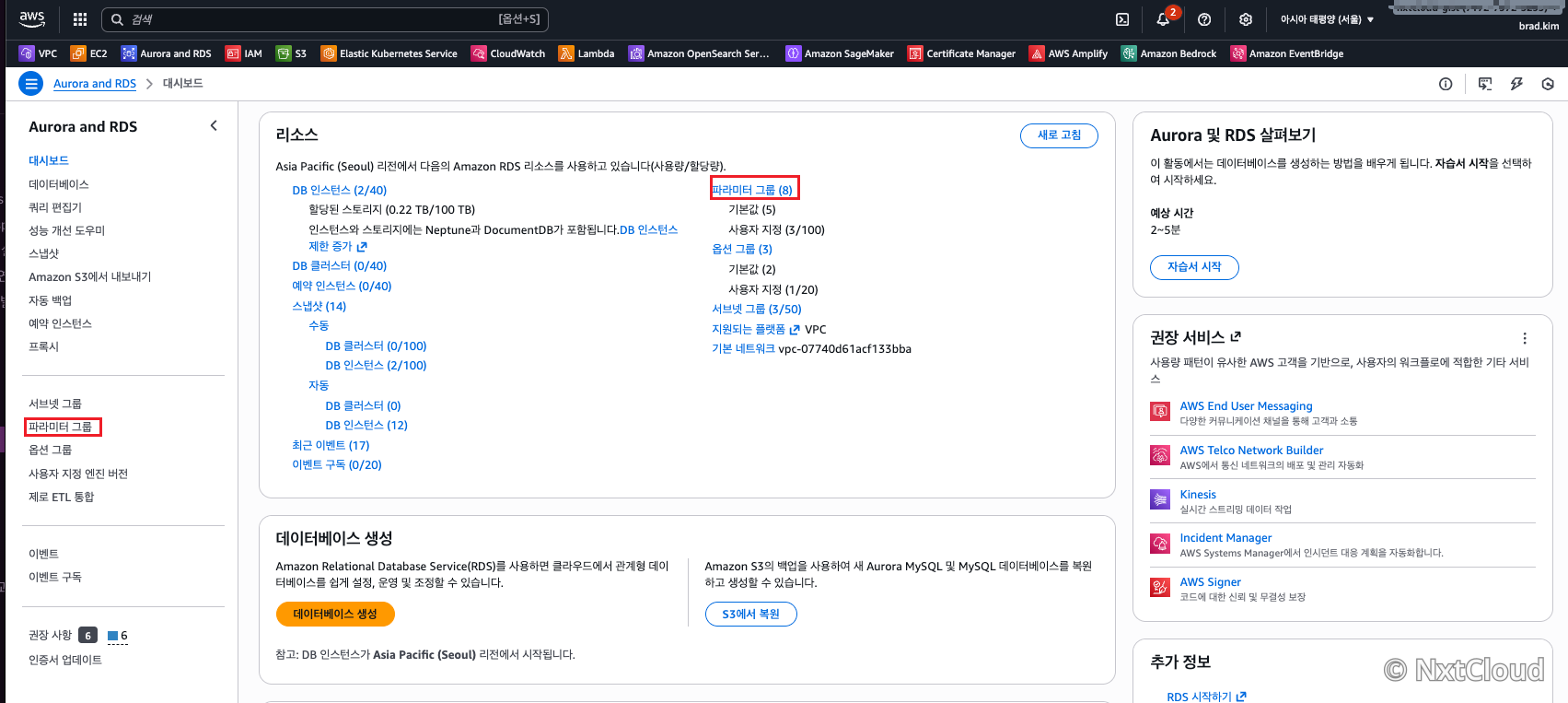This screenshot has width=1568, height=703.
Task: Open 사용자 지정 엔진 버전 in sidebar
Action: pyautogui.click(x=78, y=474)
